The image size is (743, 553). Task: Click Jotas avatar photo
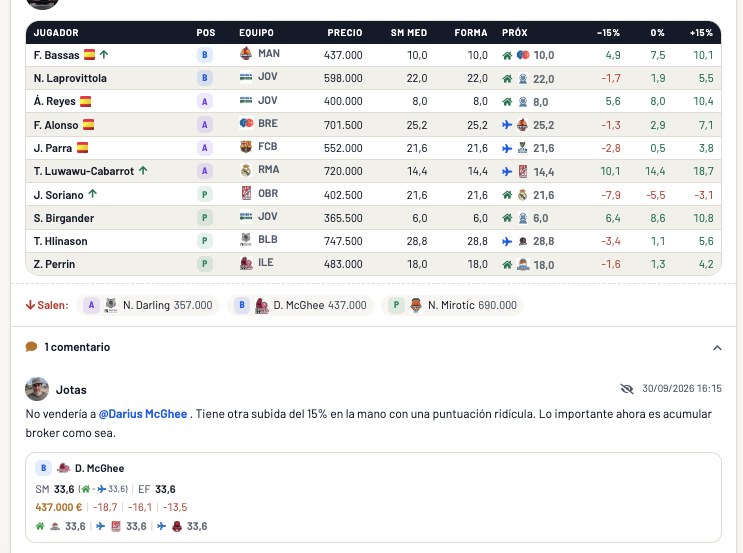tap(37, 389)
